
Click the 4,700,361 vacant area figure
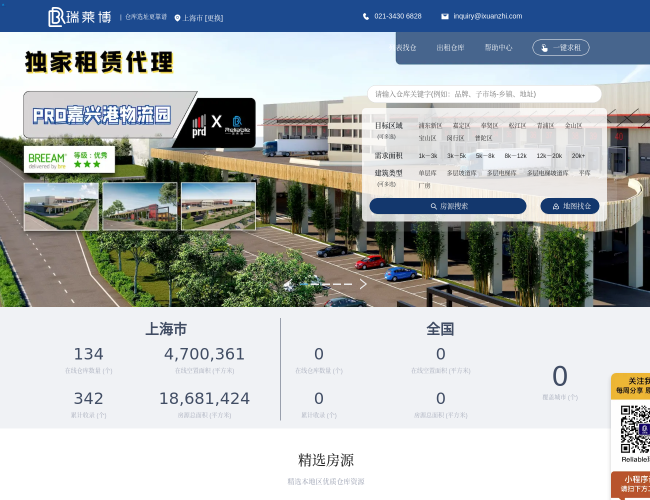(204, 354)
